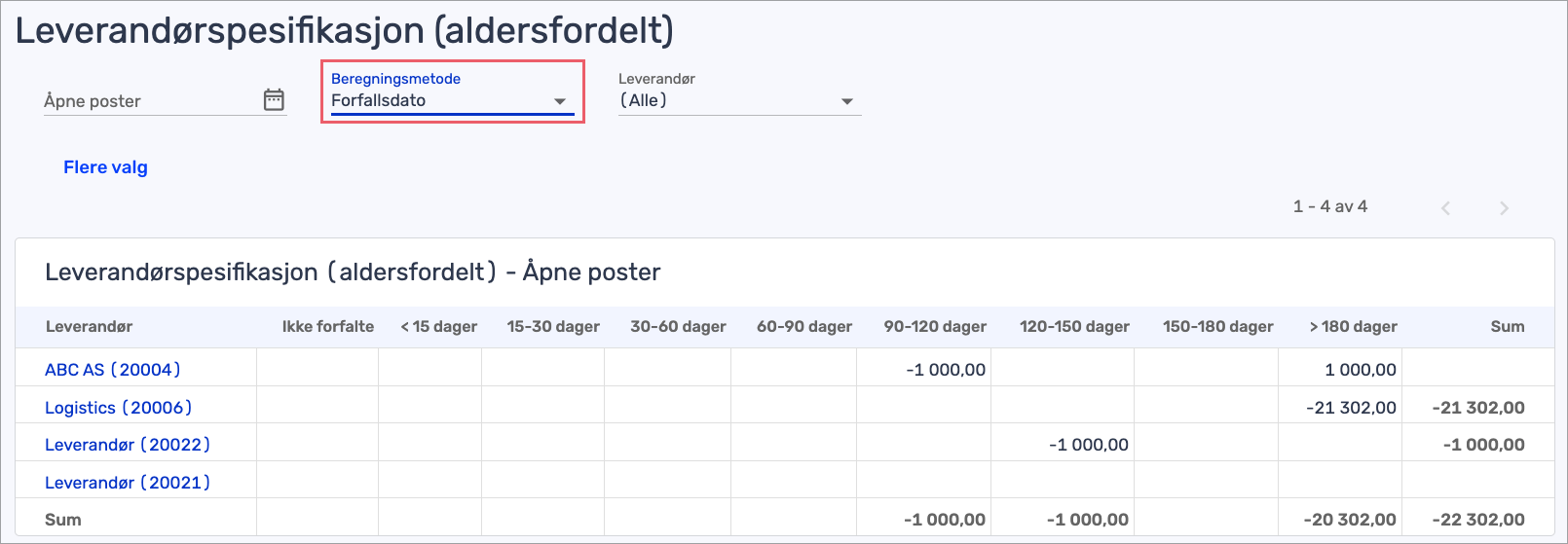Click the > 180 dager column header
Screen dimensions: 1568x544
[x=1353, y=327]
